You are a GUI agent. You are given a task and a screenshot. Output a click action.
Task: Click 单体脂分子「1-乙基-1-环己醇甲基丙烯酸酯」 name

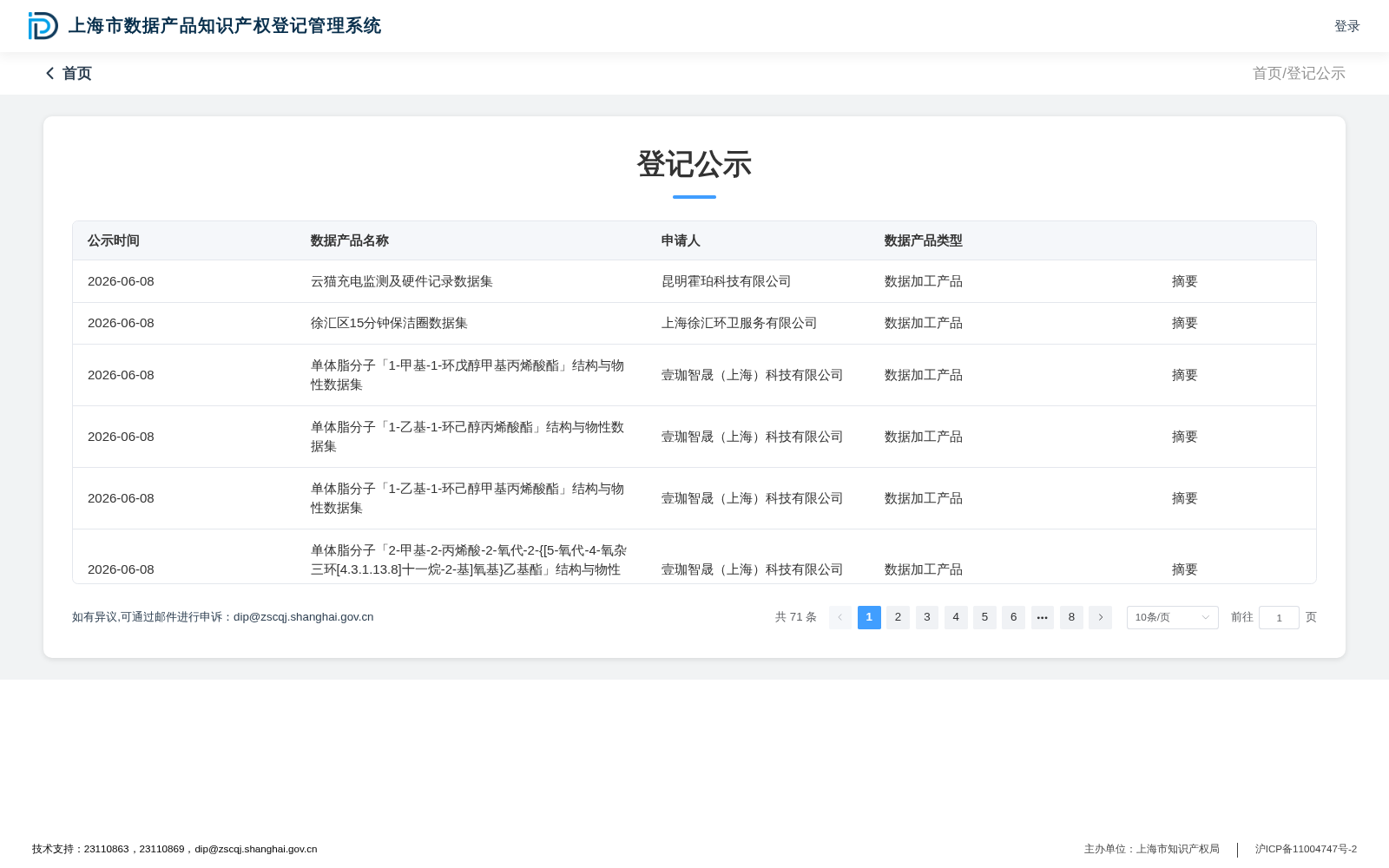click(x=468, y=498)
